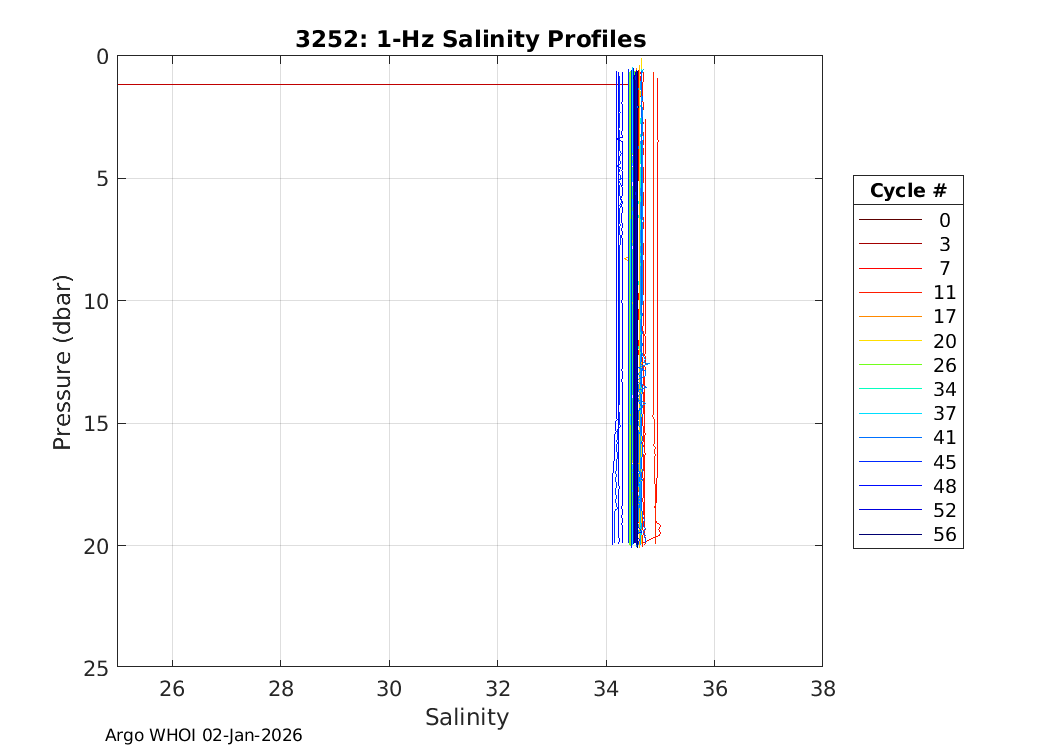Select legend entry labeled 48
The image size is (1050, 750).
944,486
